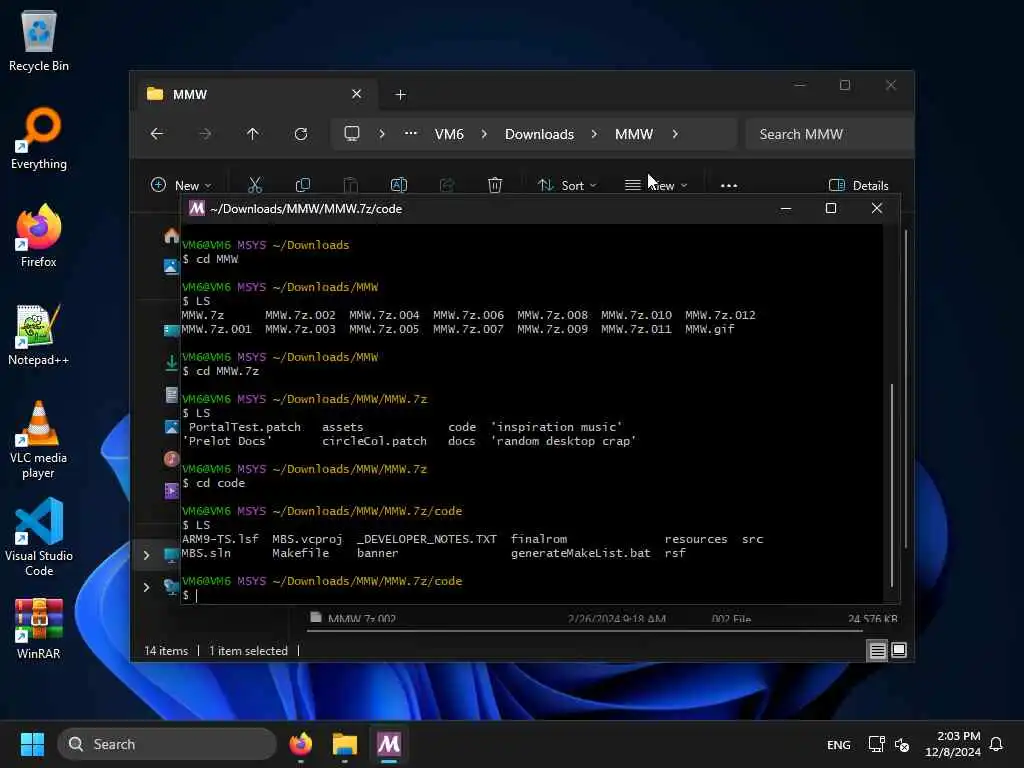Open the clock showing 2:03 PM
This screenshot has height=768, width=1024.
953,744
